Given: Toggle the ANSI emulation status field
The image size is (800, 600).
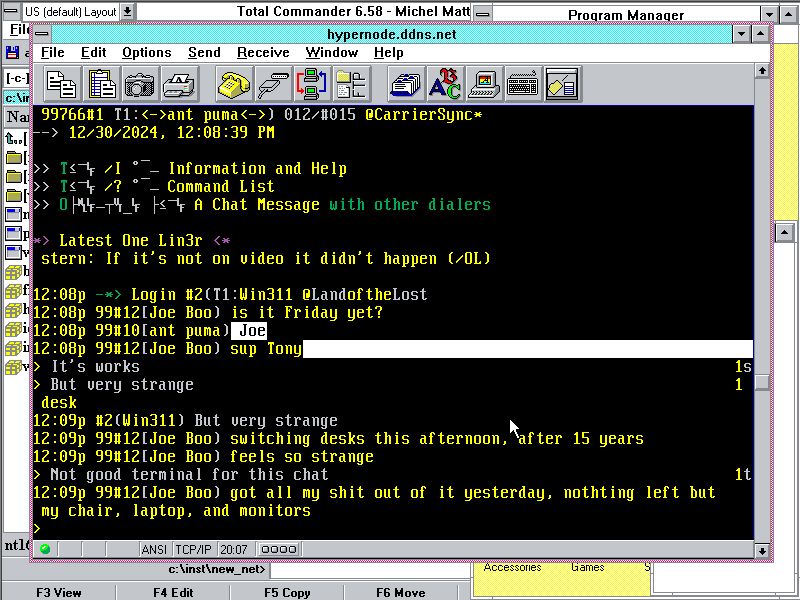Looking at the screenshot, I should [154, 548].
